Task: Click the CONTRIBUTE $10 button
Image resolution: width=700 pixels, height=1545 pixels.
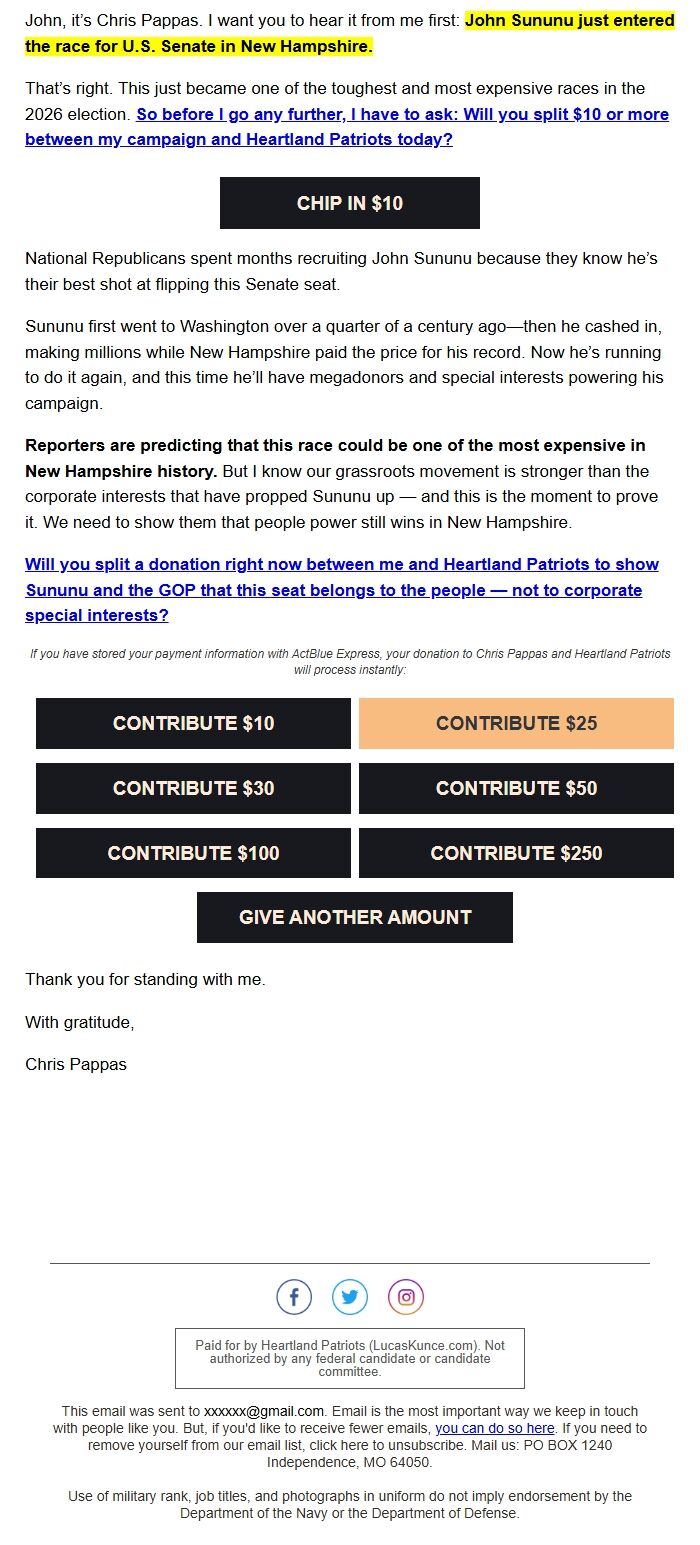Action: 193,723
